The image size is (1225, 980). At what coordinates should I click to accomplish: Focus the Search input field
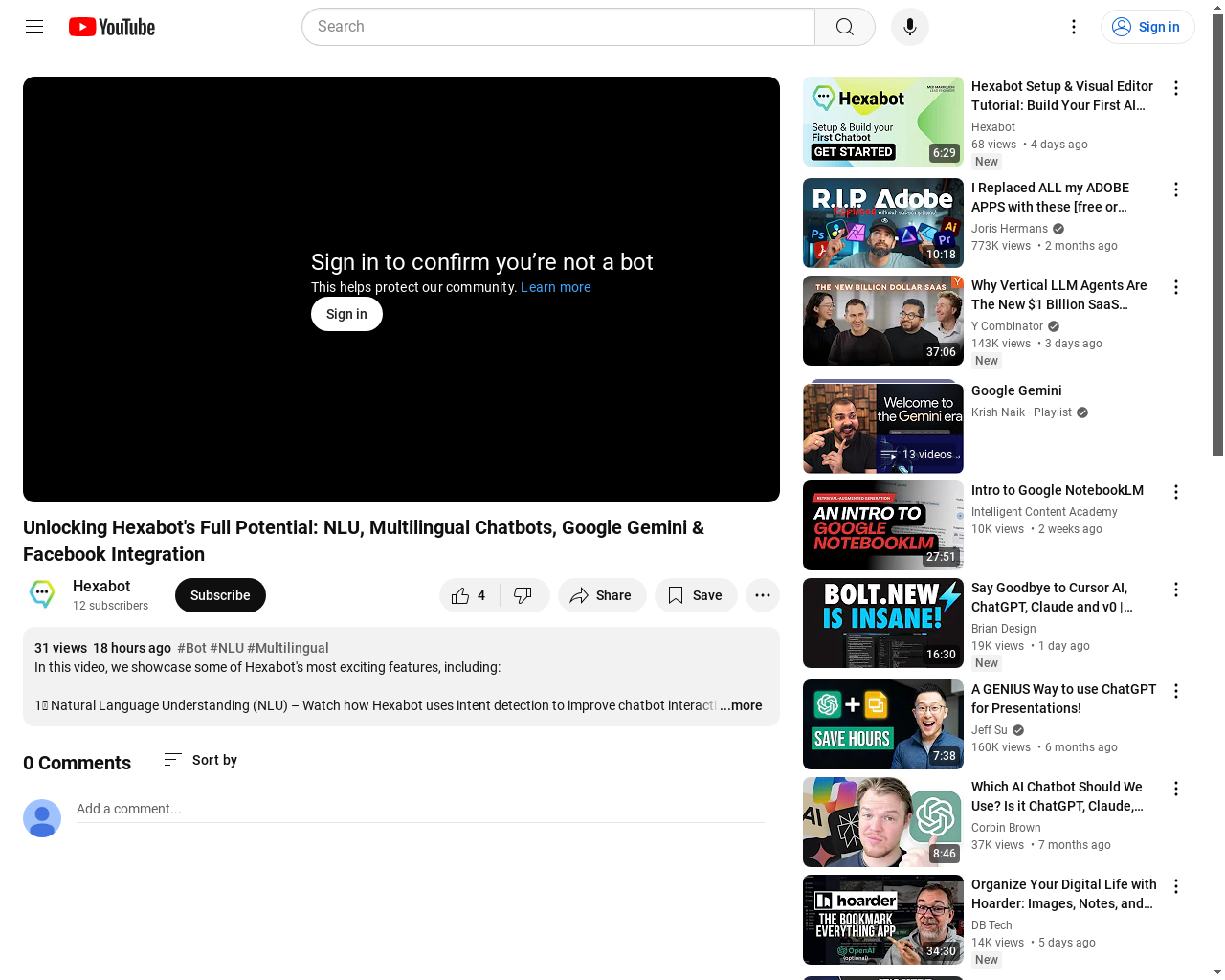coord(558,27)
